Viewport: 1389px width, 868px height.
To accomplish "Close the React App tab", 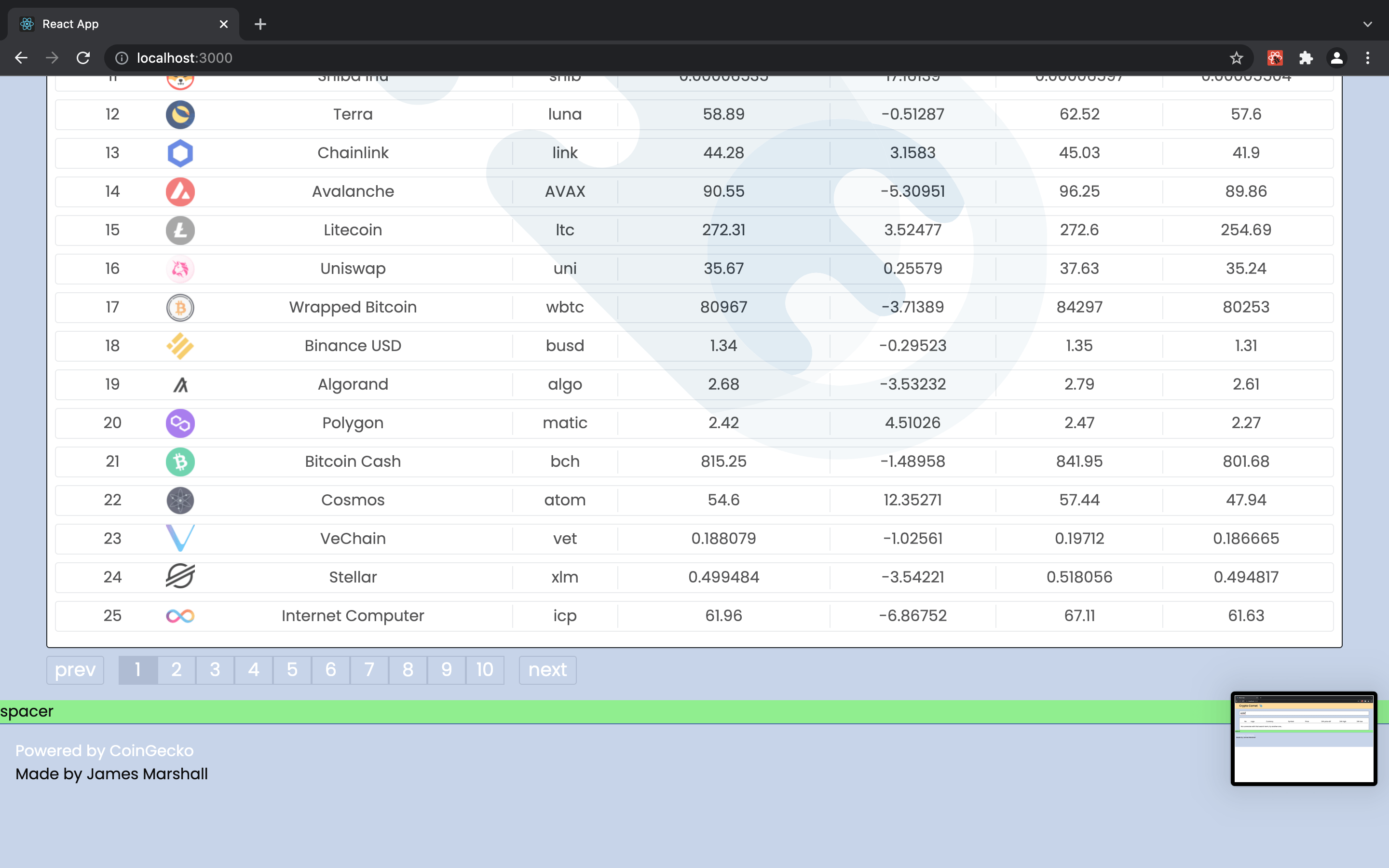I will tap(224, 24).
